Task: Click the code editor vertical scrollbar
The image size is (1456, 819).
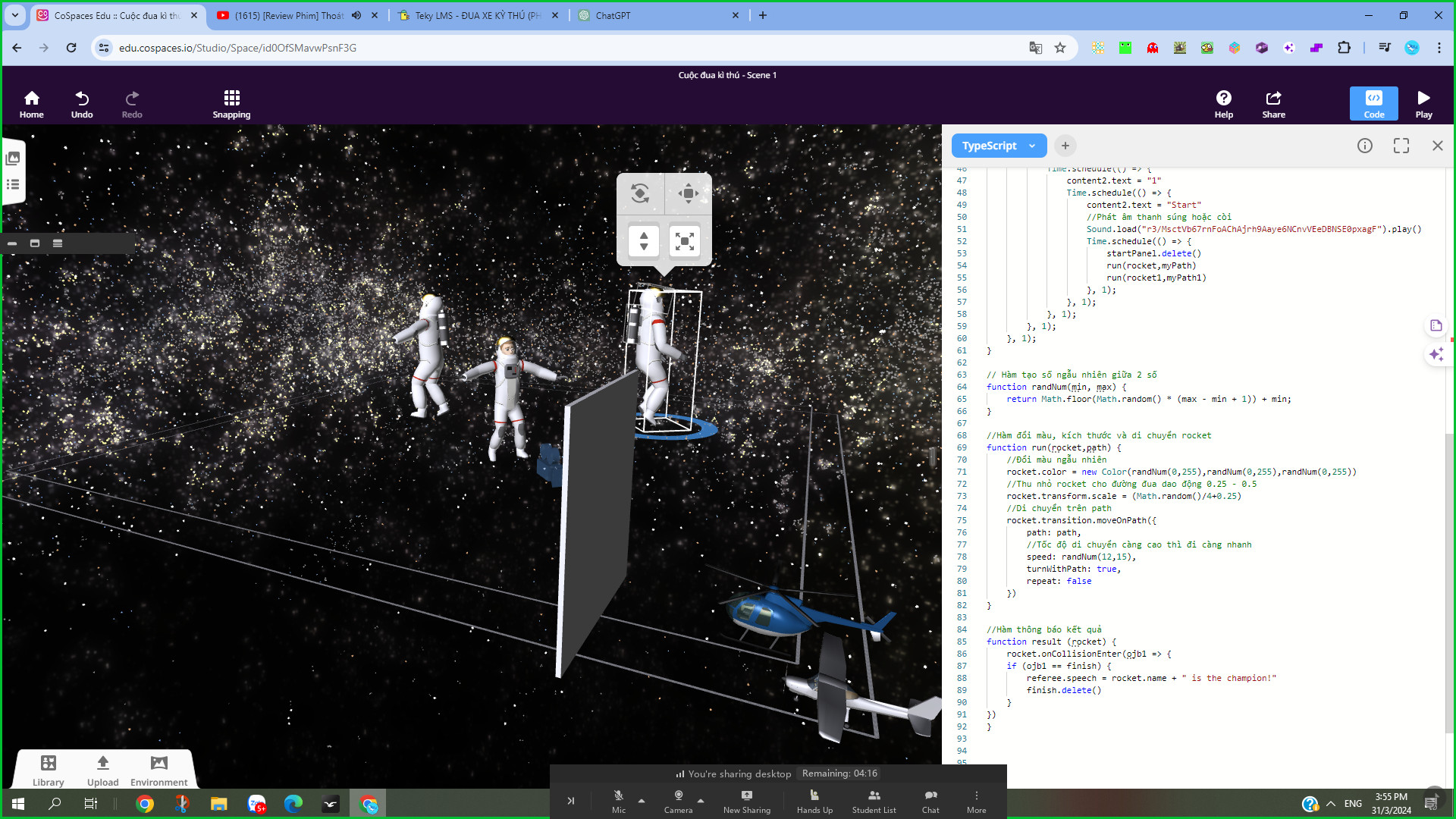Action: pyautogui.click(x=1449, y=582)
